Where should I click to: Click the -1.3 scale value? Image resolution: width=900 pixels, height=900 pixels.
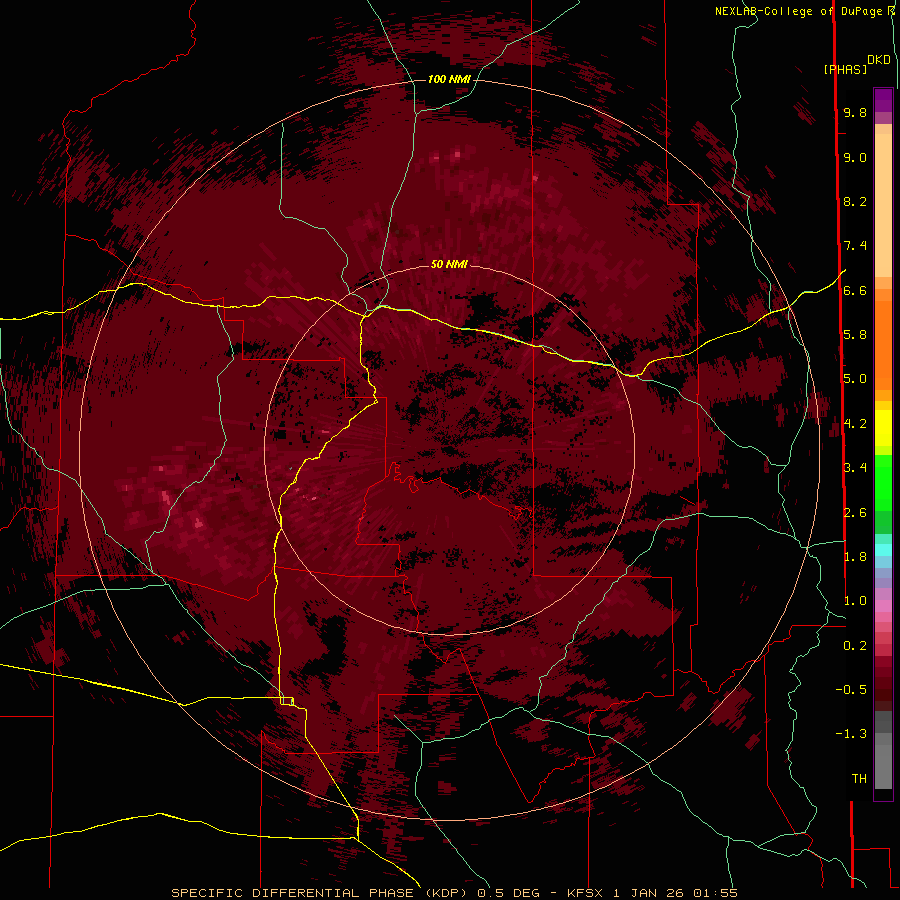click(851, 734)
